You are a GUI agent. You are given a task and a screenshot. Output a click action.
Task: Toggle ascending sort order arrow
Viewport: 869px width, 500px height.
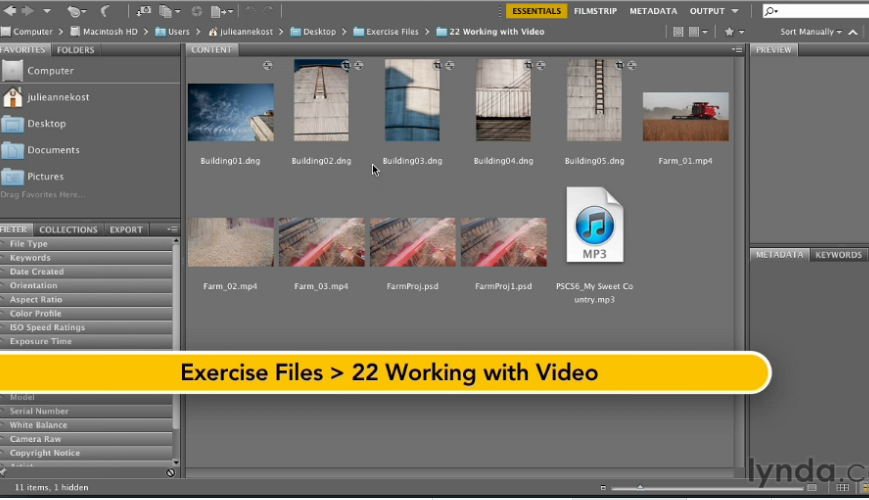click(x=853, y=32)
